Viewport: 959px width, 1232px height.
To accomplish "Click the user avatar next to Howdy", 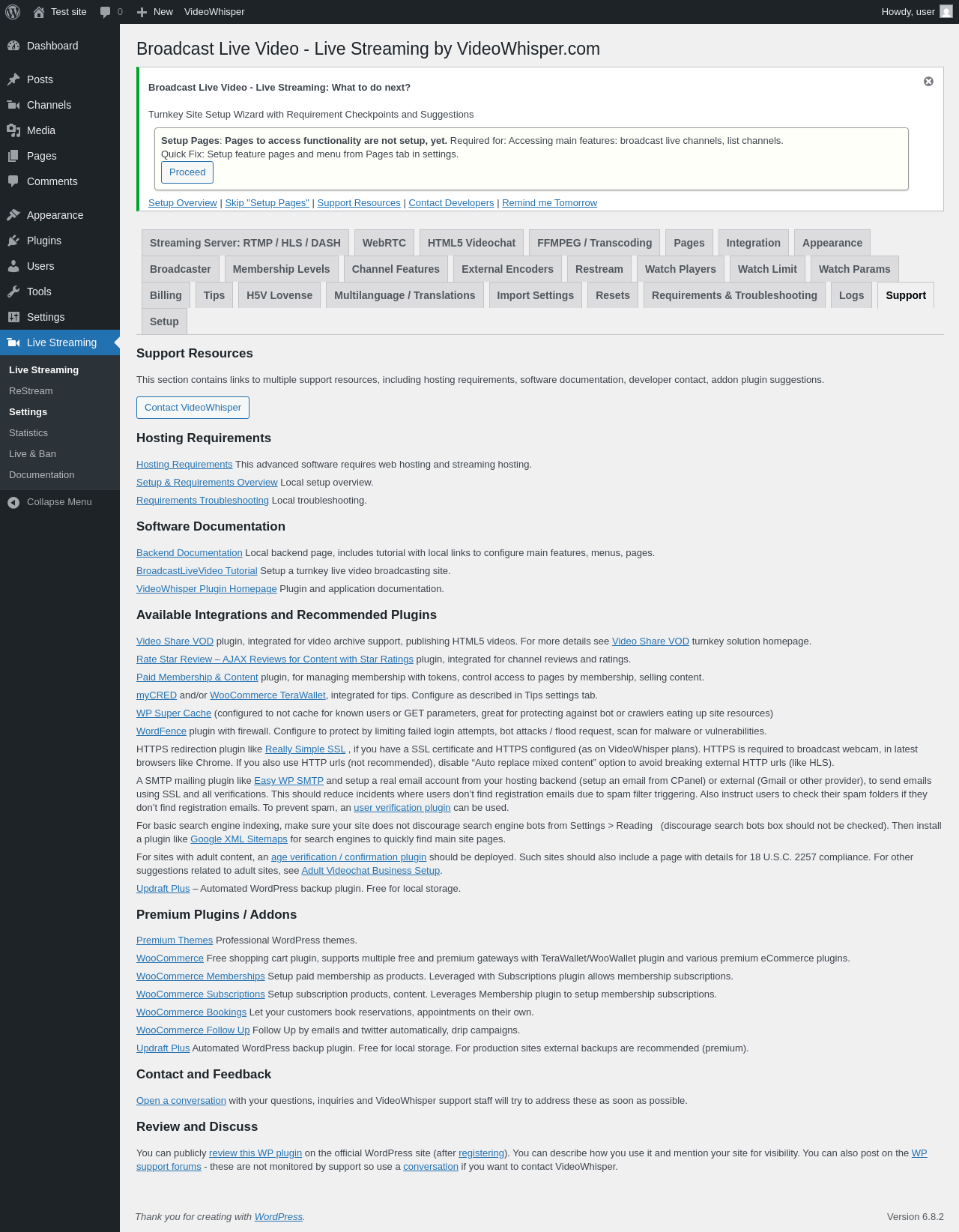I will click(x=946, y=12).
